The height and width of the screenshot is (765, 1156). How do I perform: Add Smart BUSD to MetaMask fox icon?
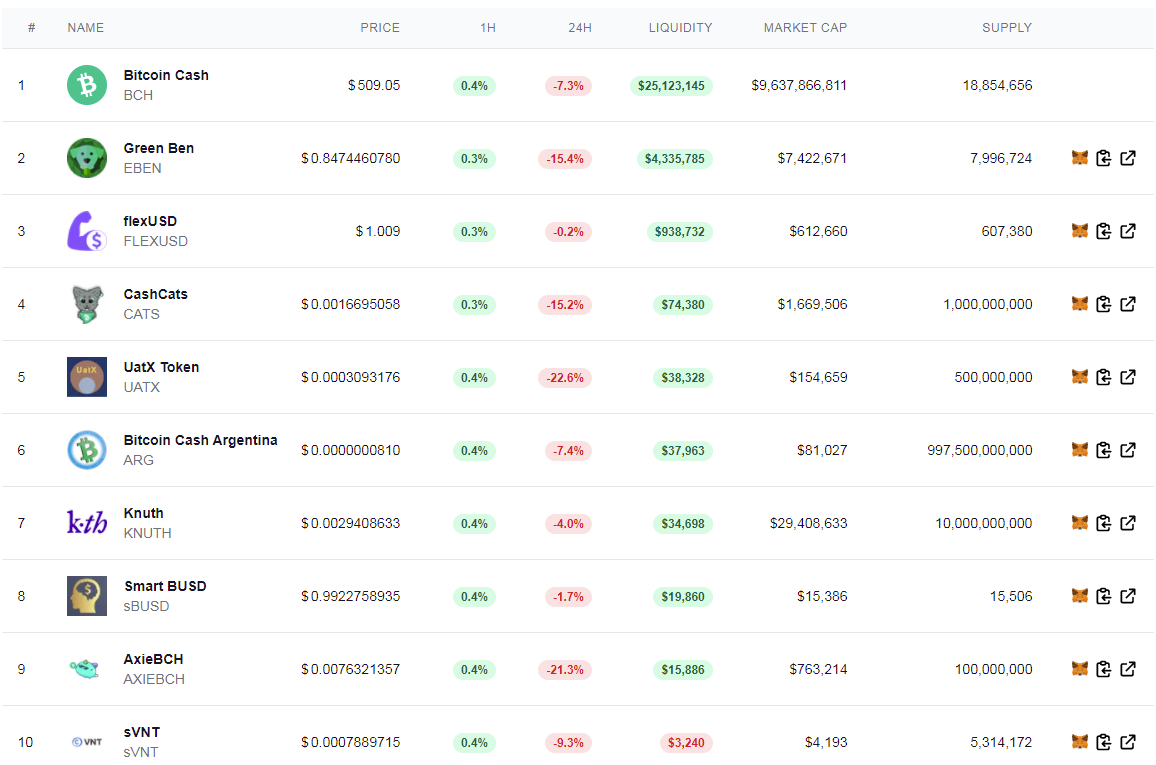point(1079,595)
